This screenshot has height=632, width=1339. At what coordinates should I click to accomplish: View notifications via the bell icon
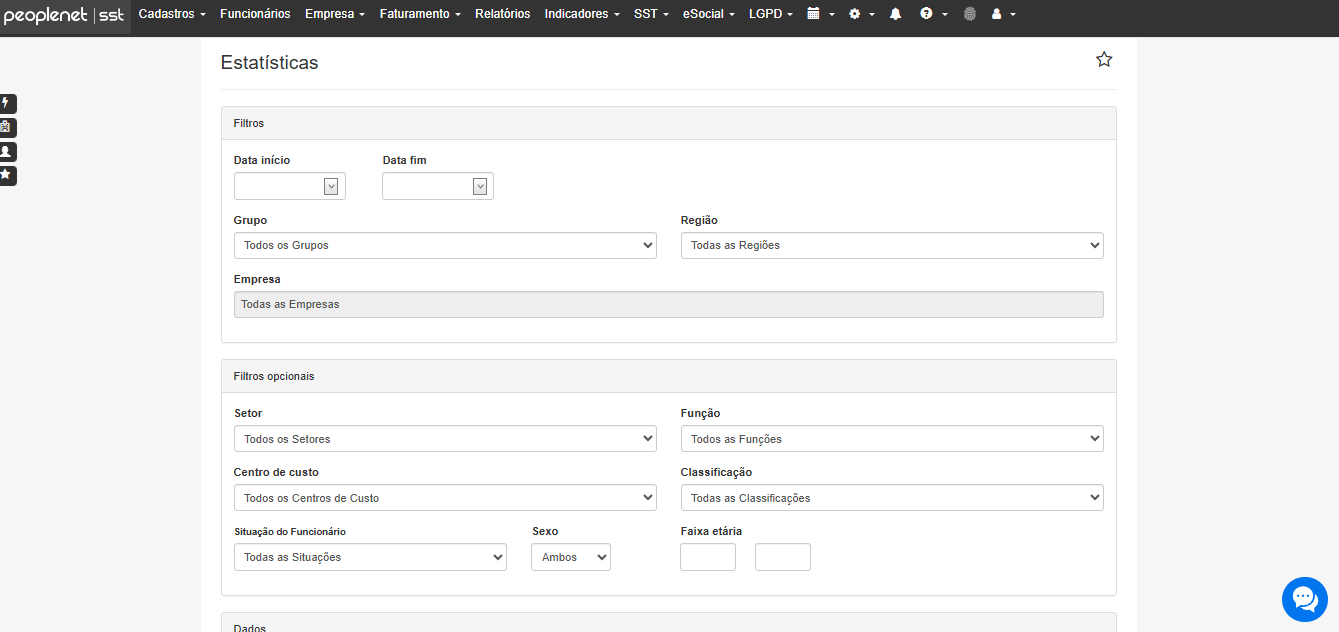click(x=896, y=14)
